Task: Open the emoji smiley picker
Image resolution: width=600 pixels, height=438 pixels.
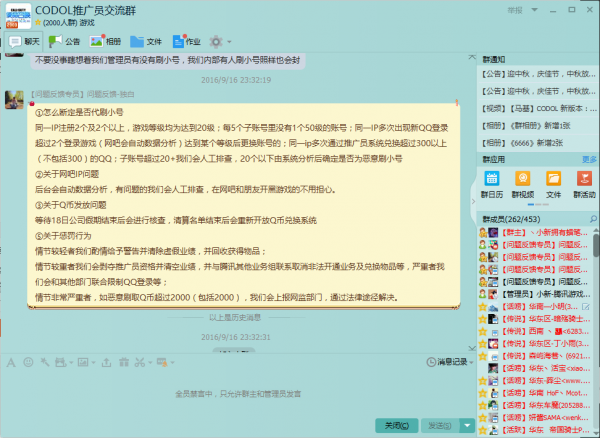Action: (x=28, y=362)
